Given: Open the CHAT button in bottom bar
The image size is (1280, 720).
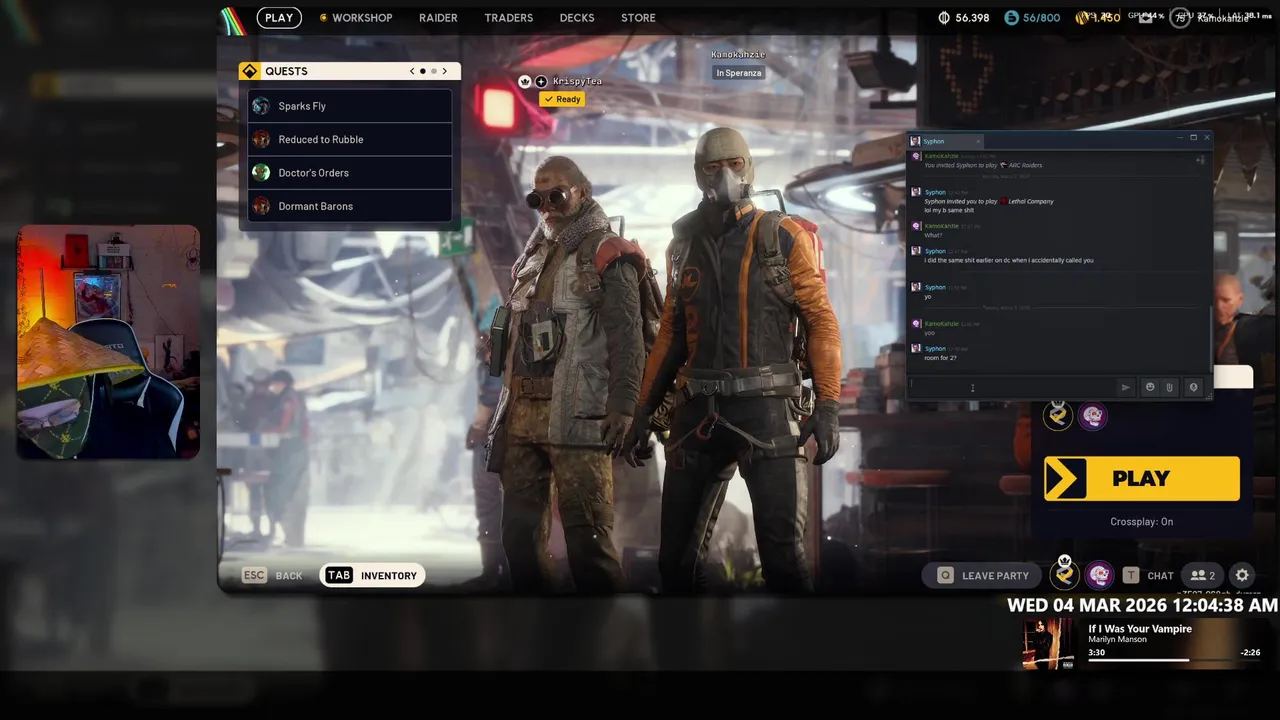Looking at the screenshot, I should coord(1148,575).
